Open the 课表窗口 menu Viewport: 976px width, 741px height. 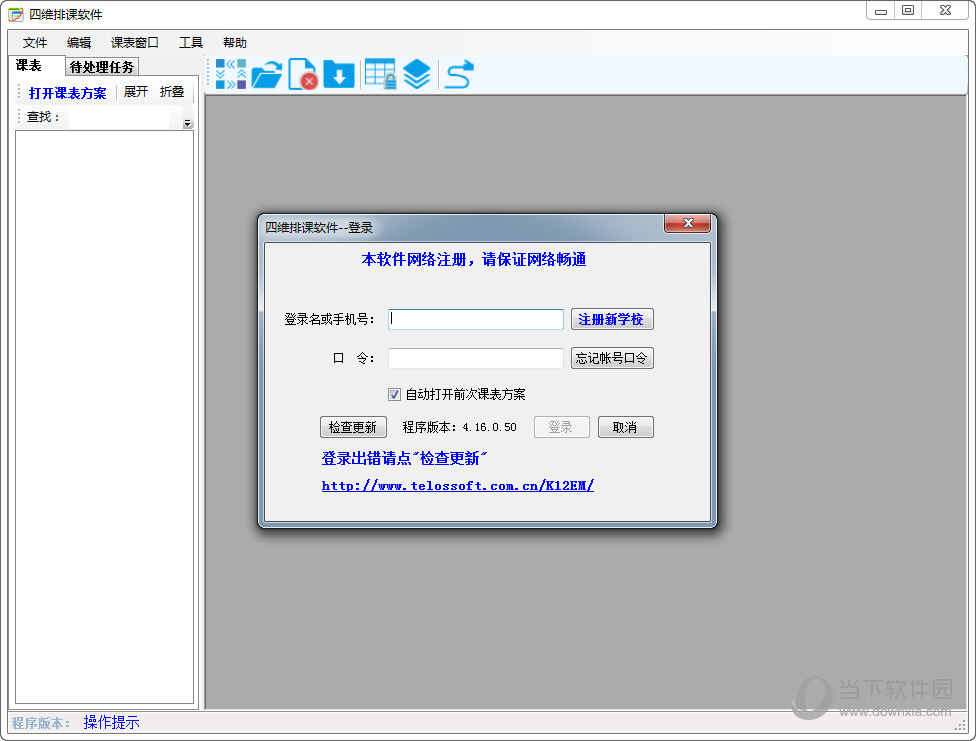coord(134,42)
